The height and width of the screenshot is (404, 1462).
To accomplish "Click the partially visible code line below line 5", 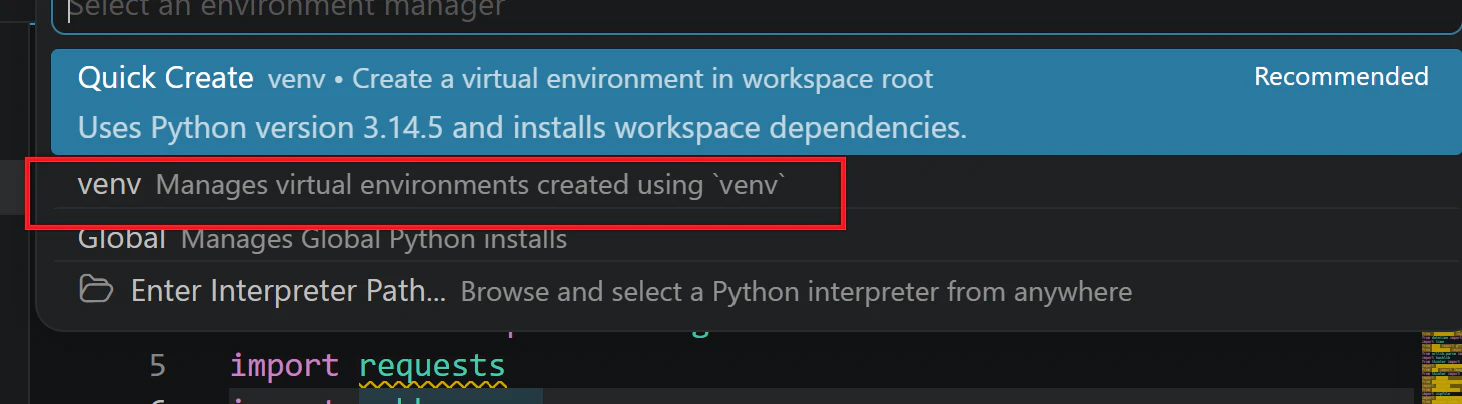I will point(385,398).
